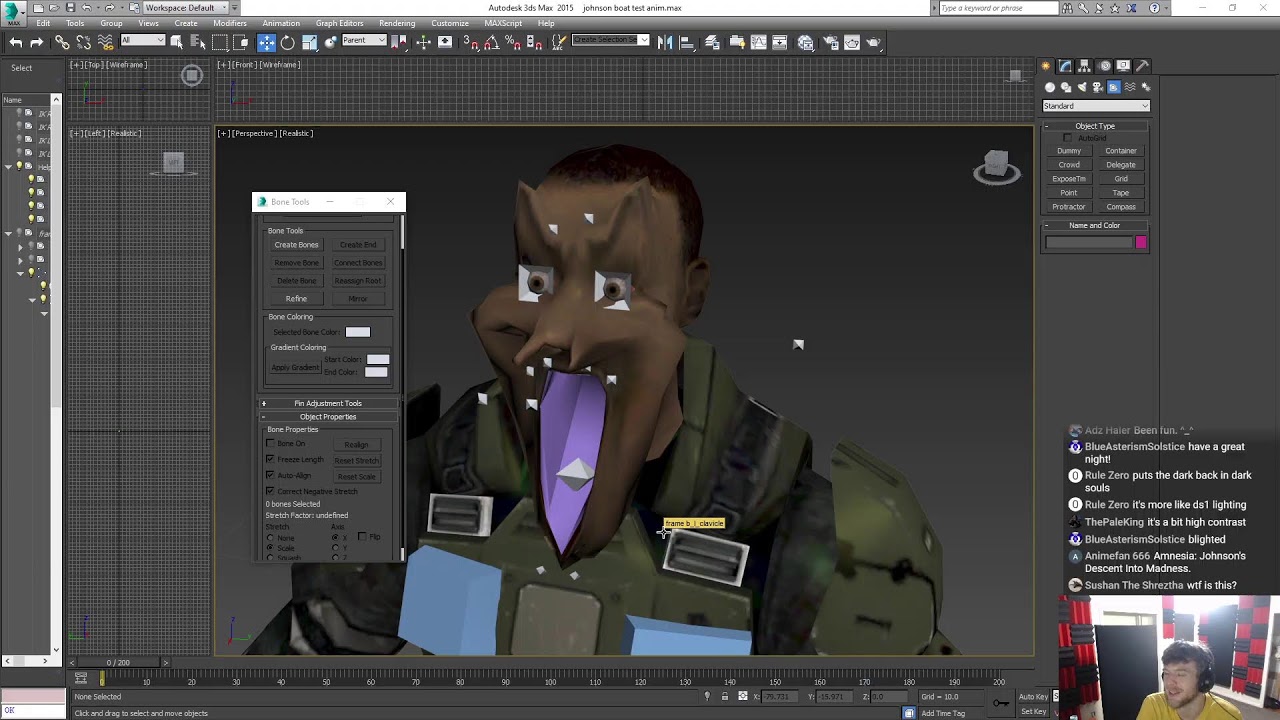Select the X axis radio button
The width and height of the screenshot is (1280, 720).
(x=336, y=538)
